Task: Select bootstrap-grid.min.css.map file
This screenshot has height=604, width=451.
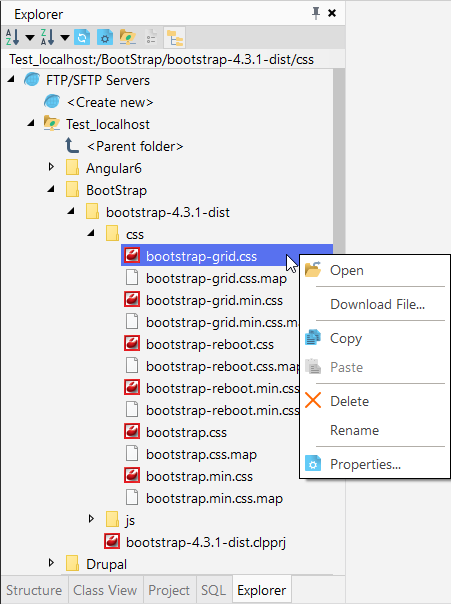Action: click(222, 322)
